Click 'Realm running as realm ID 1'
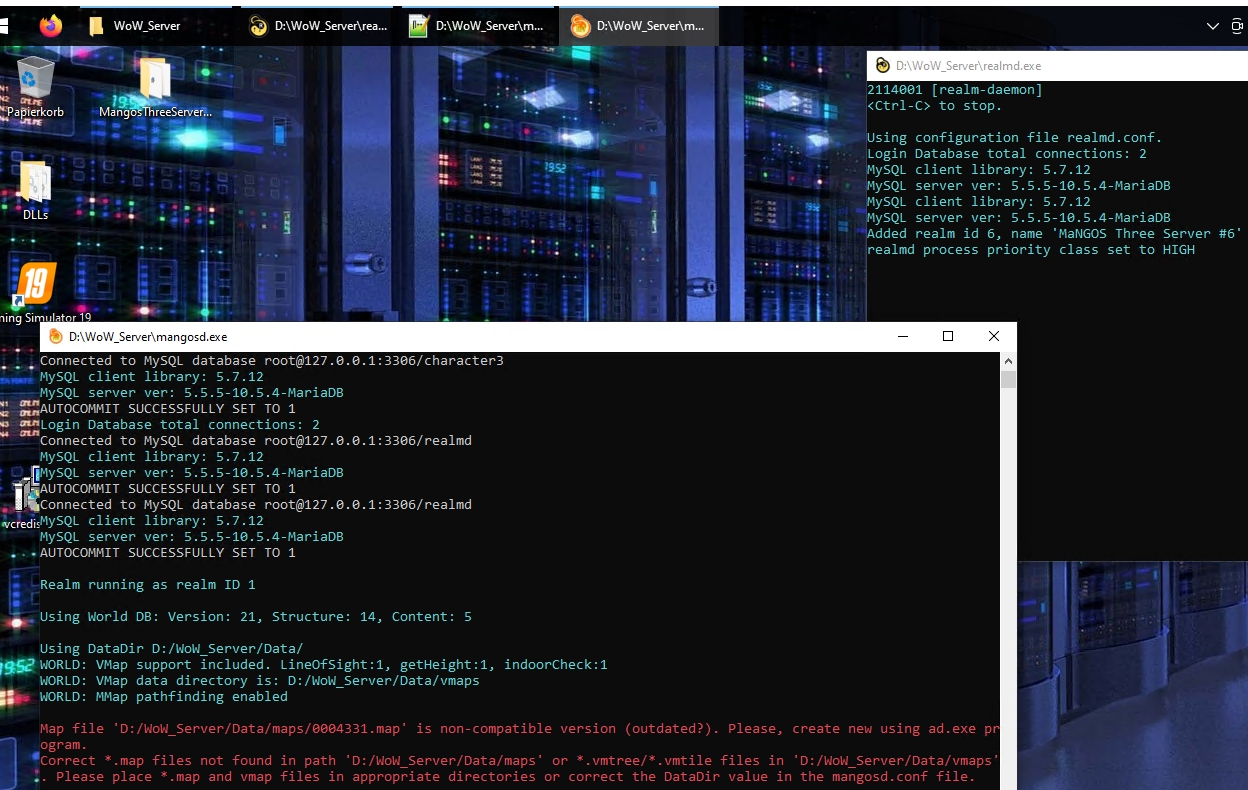Viewport: 1248px width, 790px height. tap(148, 585)
